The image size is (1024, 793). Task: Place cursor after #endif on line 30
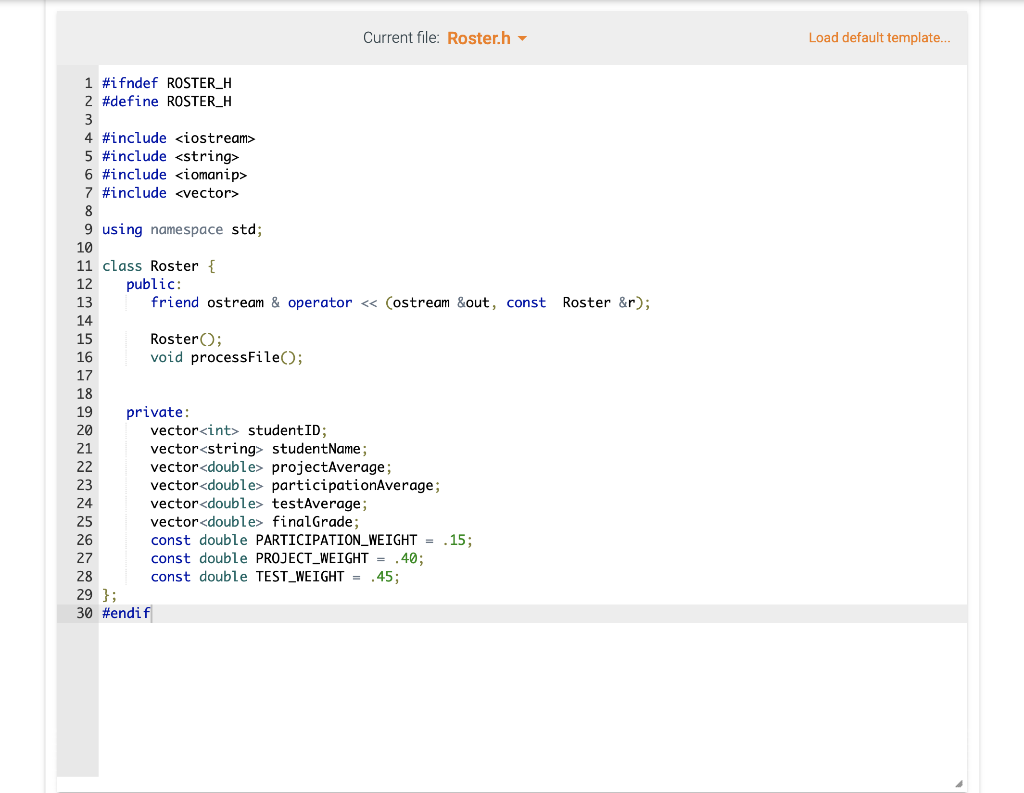pos(151,613)
